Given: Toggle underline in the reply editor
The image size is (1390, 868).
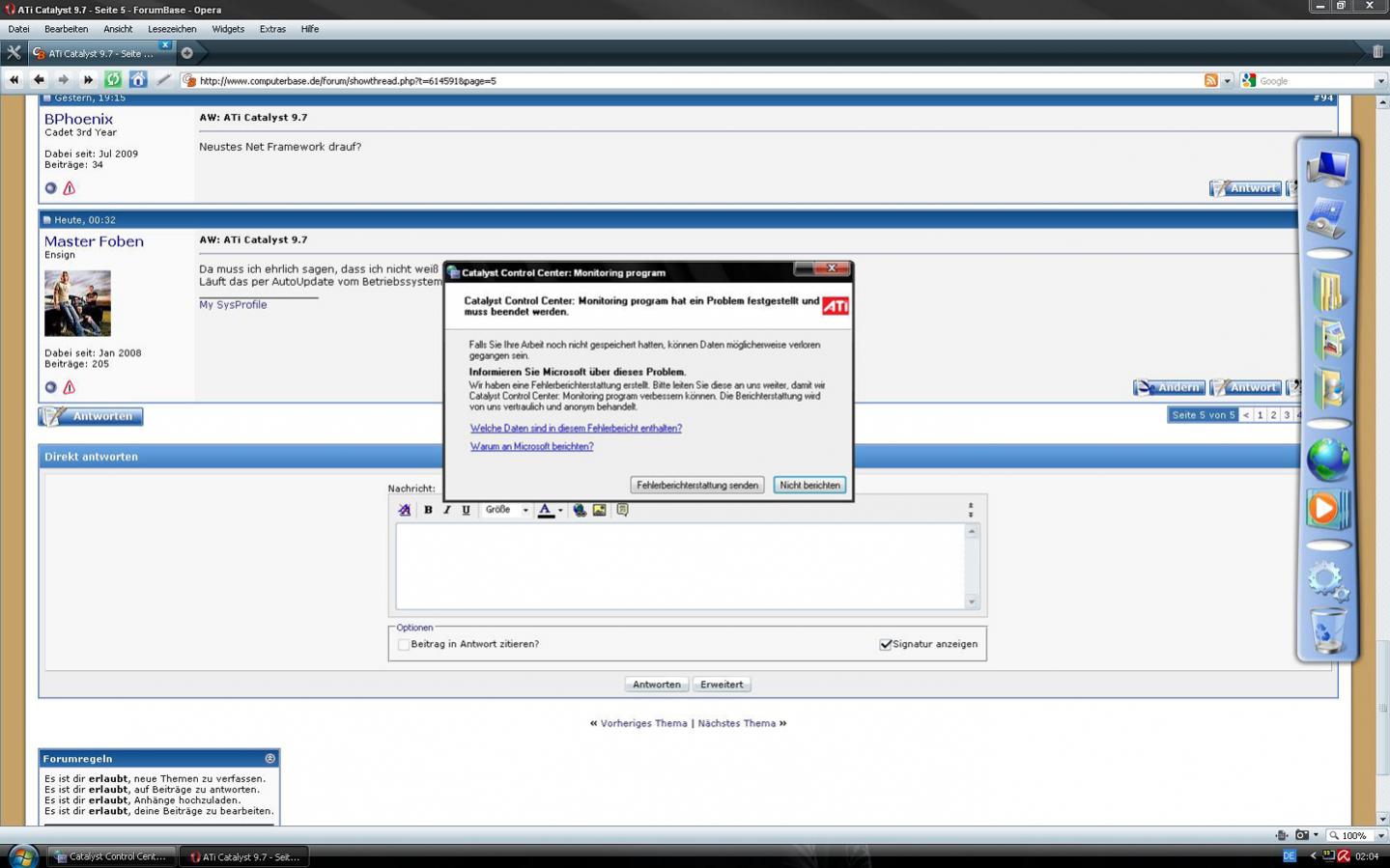Looking at the screenshot, I should pyautogui.click(x=466, y=510).
